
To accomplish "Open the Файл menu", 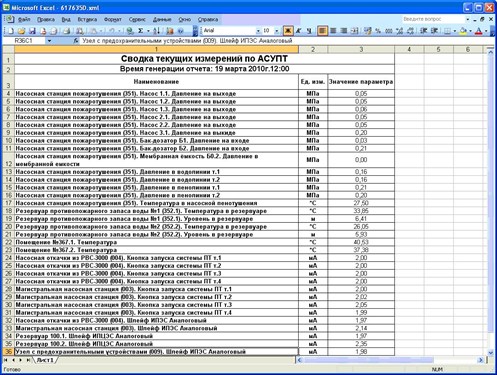I will coord(24,19).
